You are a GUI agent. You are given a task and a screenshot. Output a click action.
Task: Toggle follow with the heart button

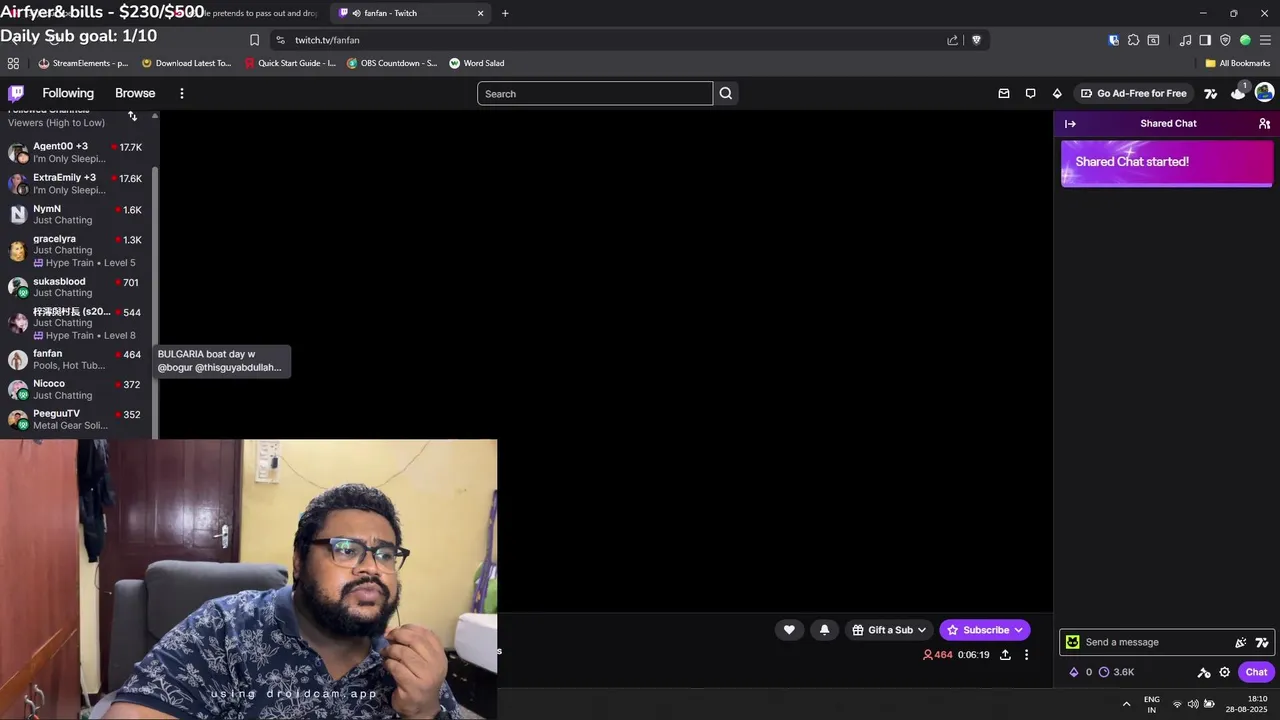[x=789, y=630]
